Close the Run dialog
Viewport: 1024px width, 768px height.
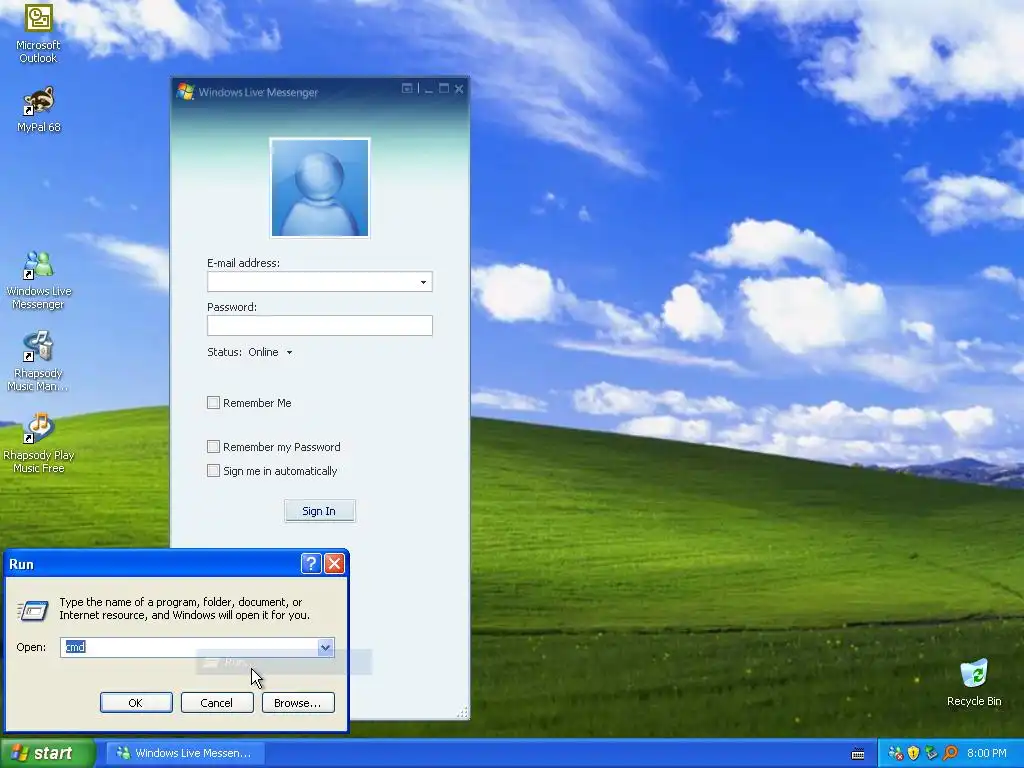pyautogui.click(x=334, y=564)
